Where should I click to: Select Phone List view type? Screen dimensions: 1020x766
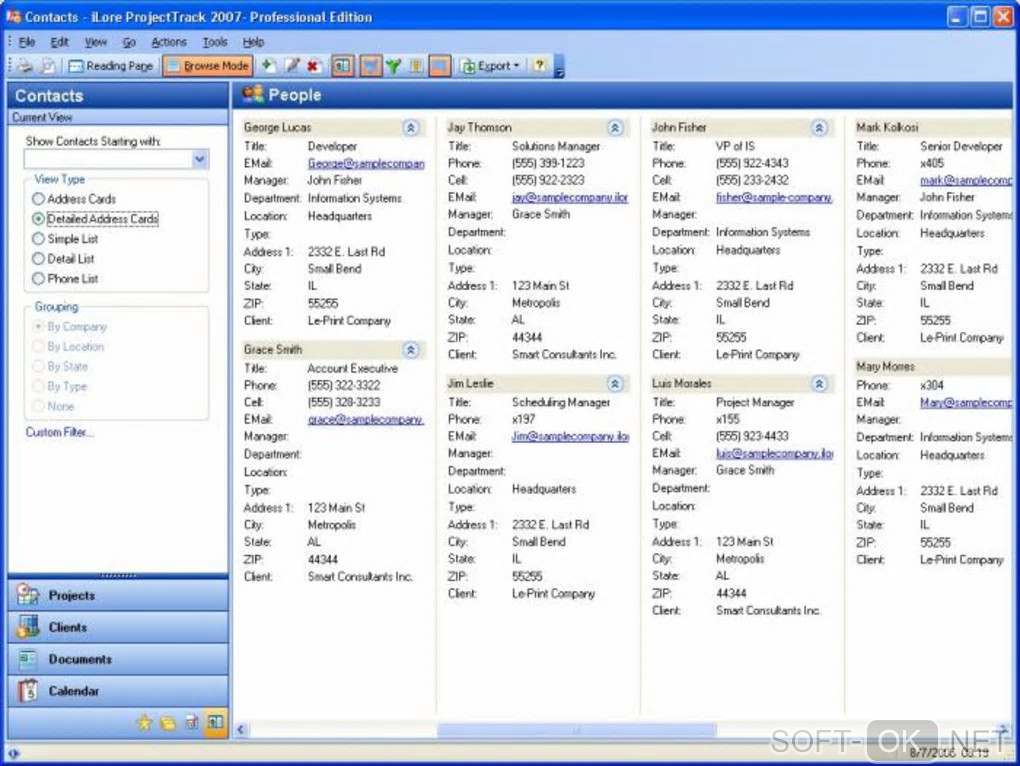pos(65,279)
